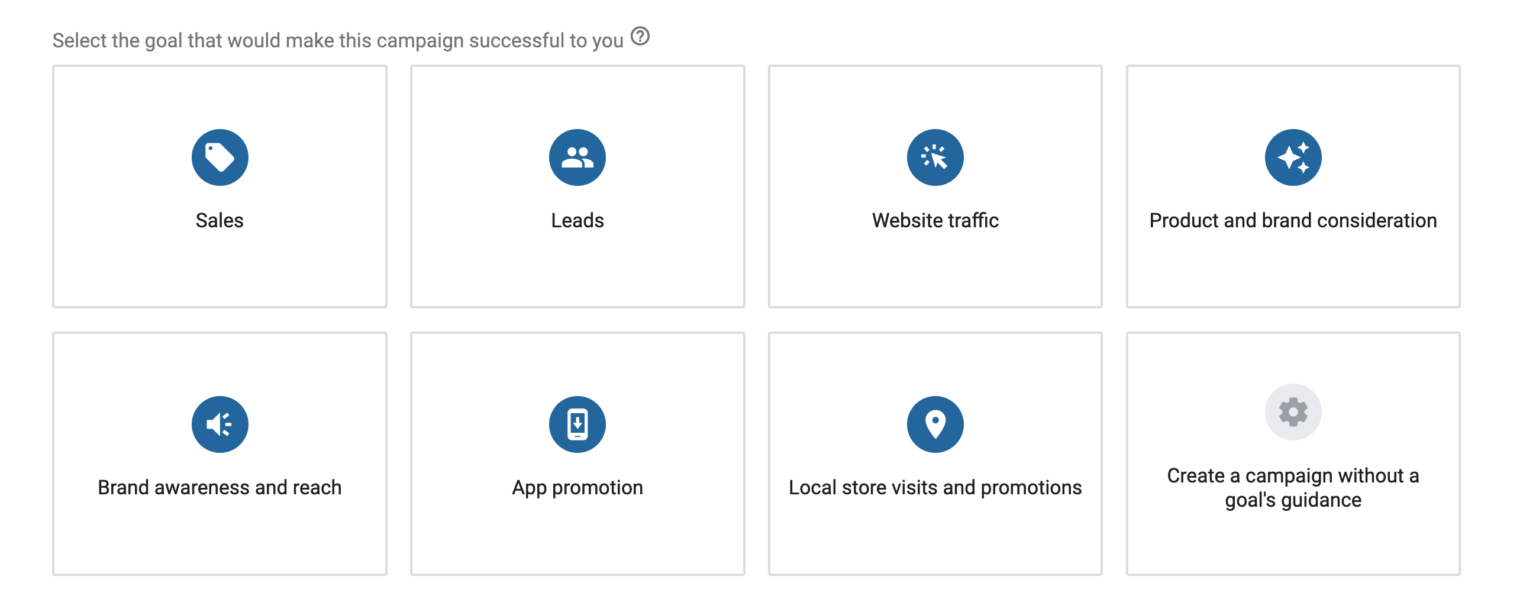Select the Brand awareness megaphone icon
This screenshot has height=605, width=1536.
(x=219, y=423)
